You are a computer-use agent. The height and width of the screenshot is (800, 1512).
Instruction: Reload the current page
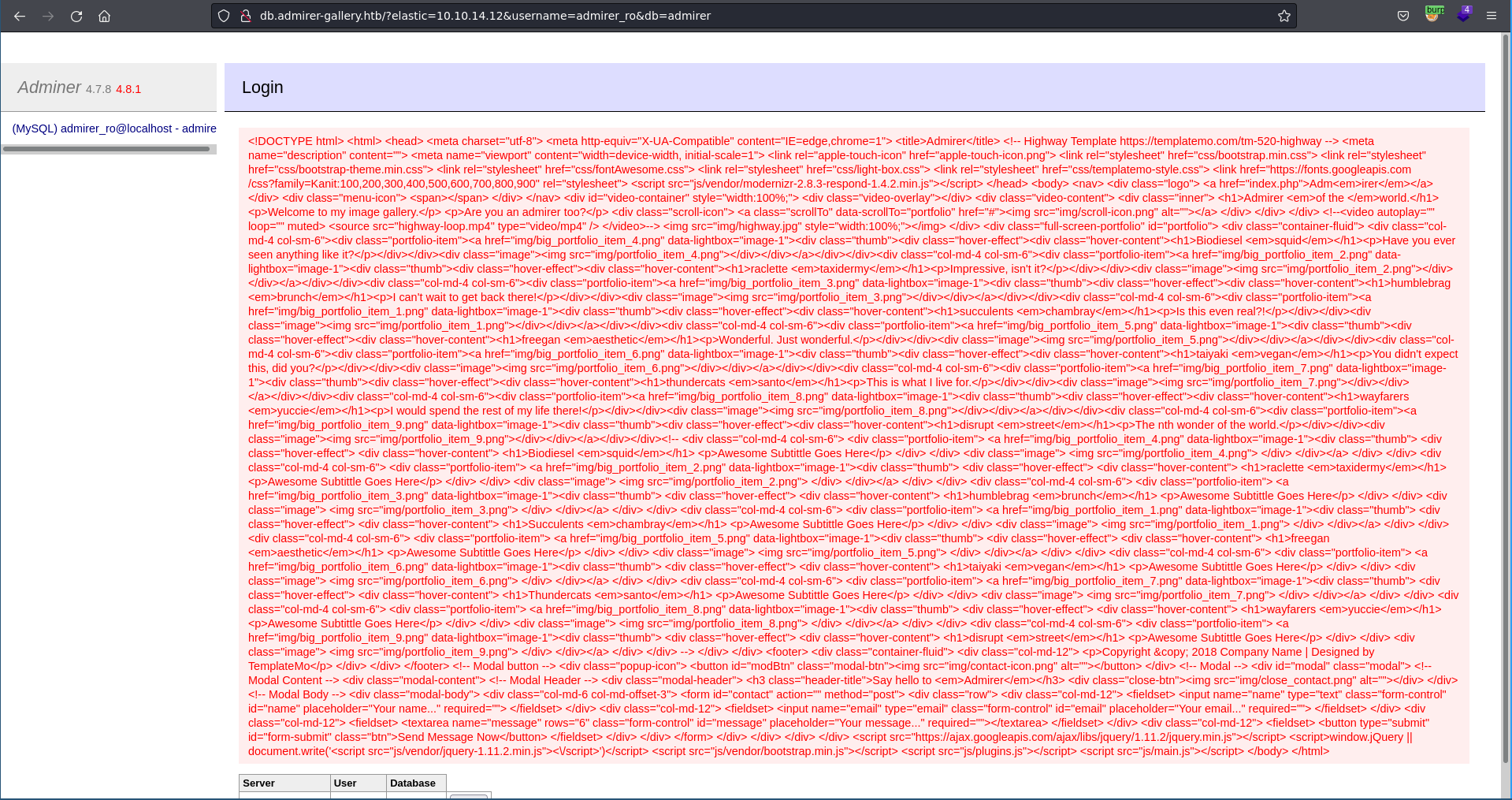point(76,16)
